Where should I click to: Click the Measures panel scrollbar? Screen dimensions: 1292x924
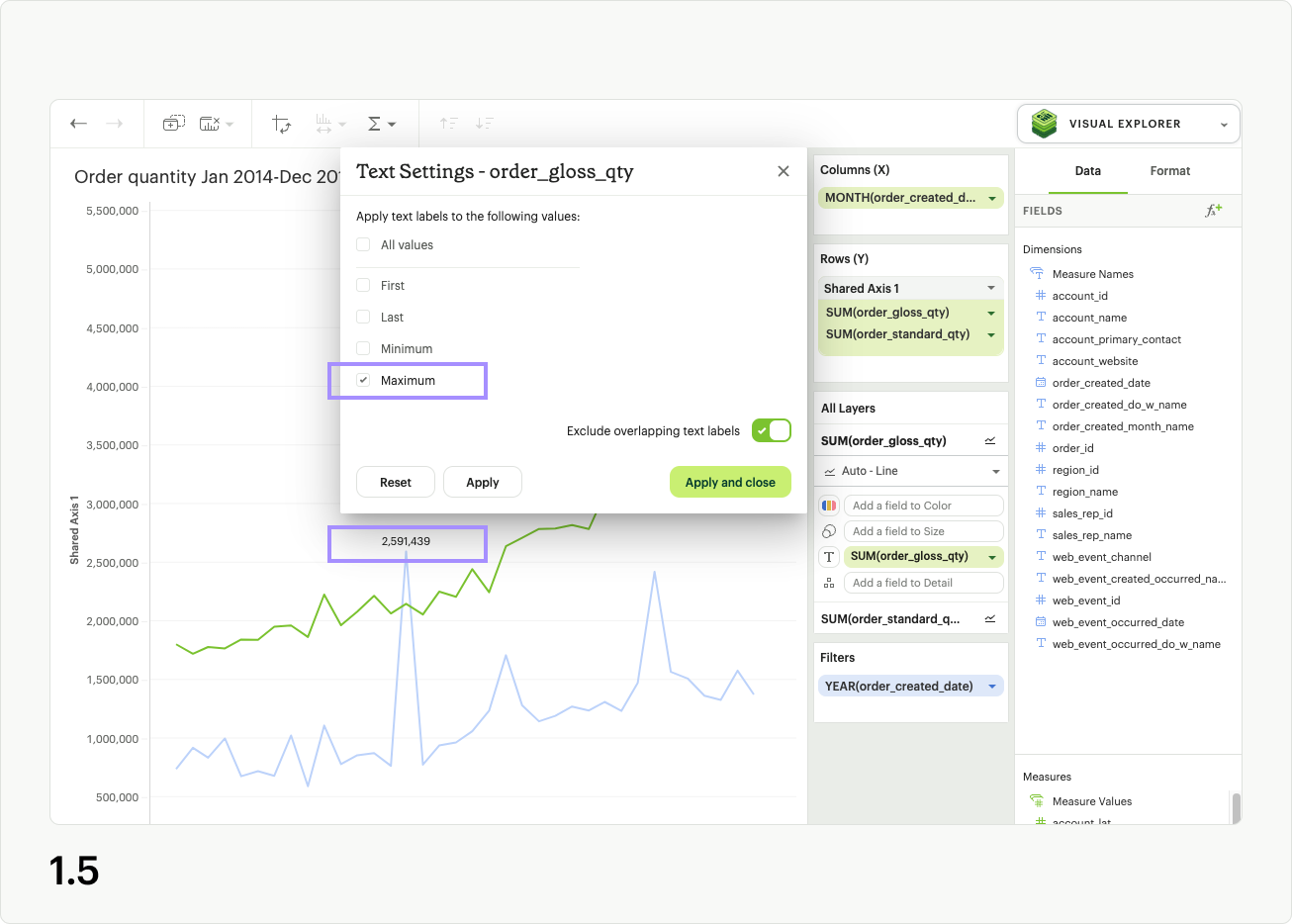click(1236, 807)
